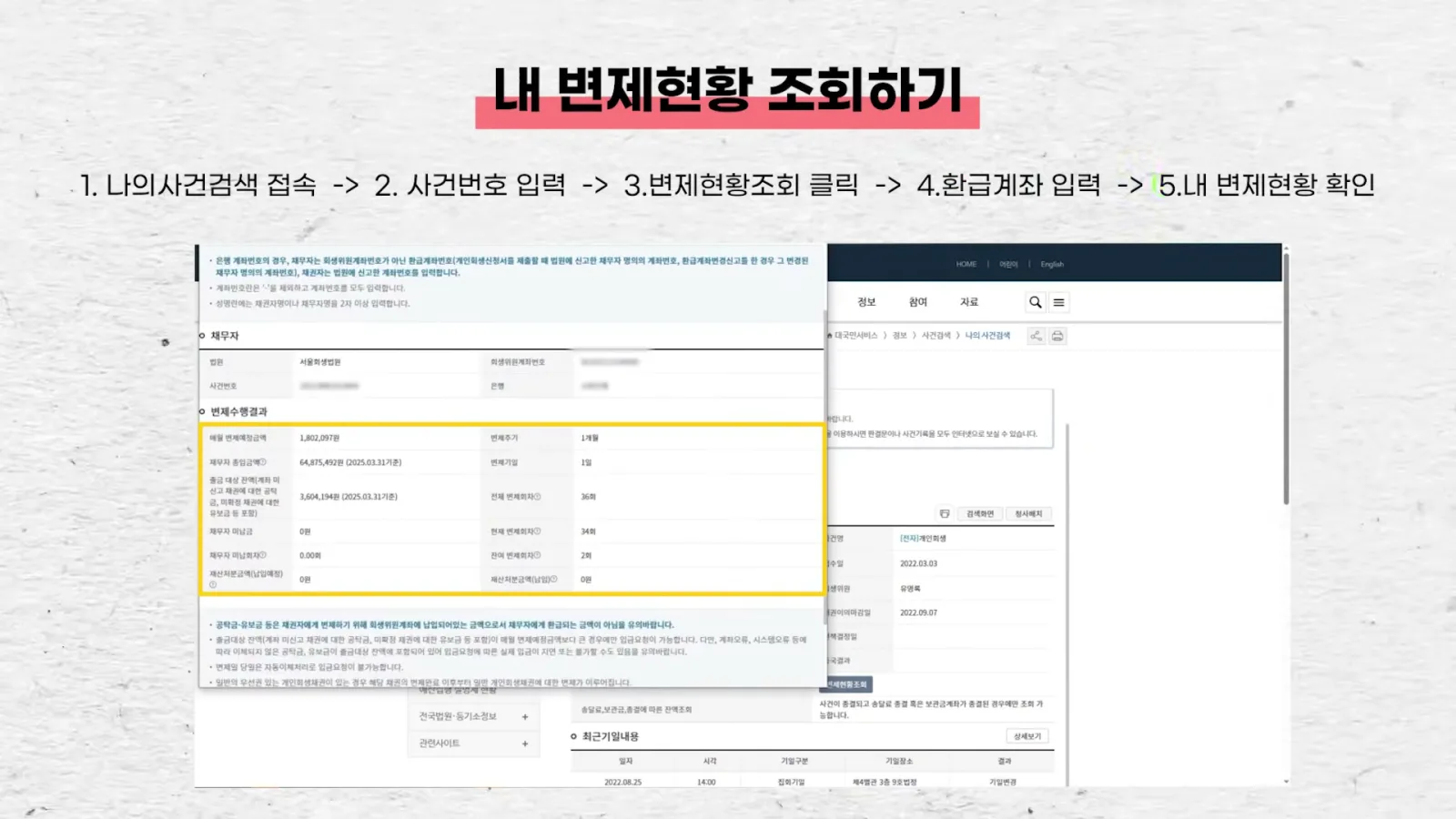The image size is (1456, 819).
Task: Click the 제4별관 3층 9호법정 location cell
Action: click(x=885, y=782)
